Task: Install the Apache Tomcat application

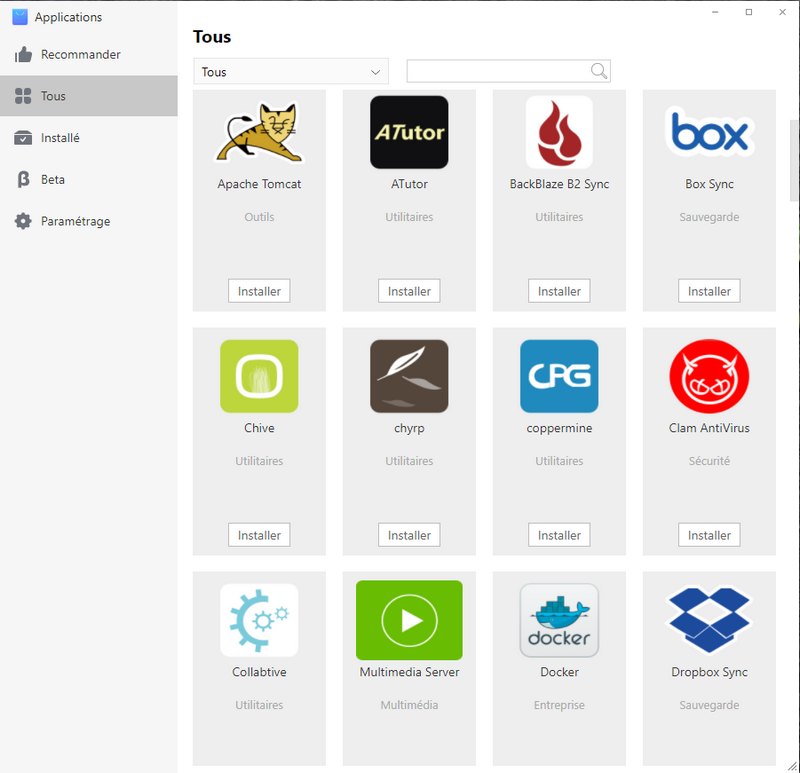Action: point(259,291)
